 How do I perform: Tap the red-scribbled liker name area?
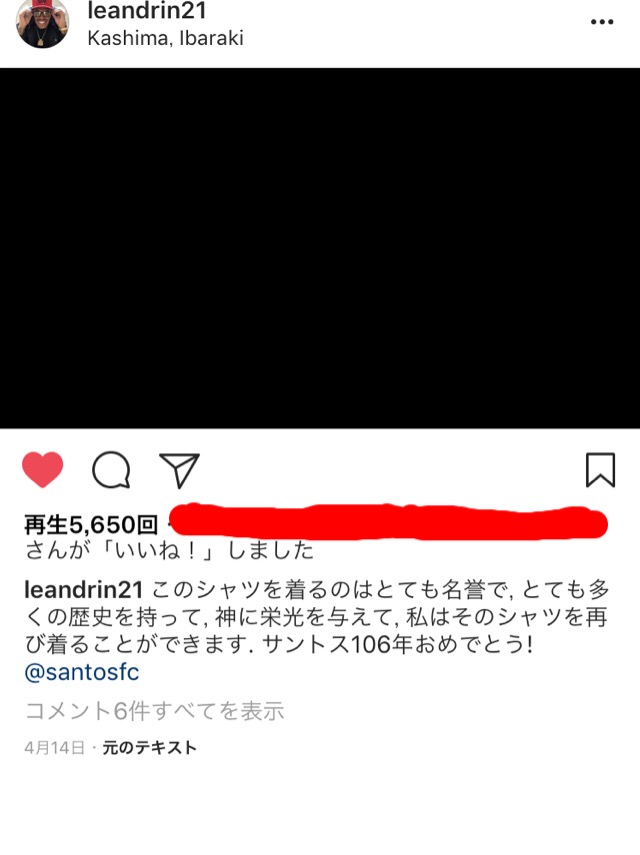tap(388, 522)
